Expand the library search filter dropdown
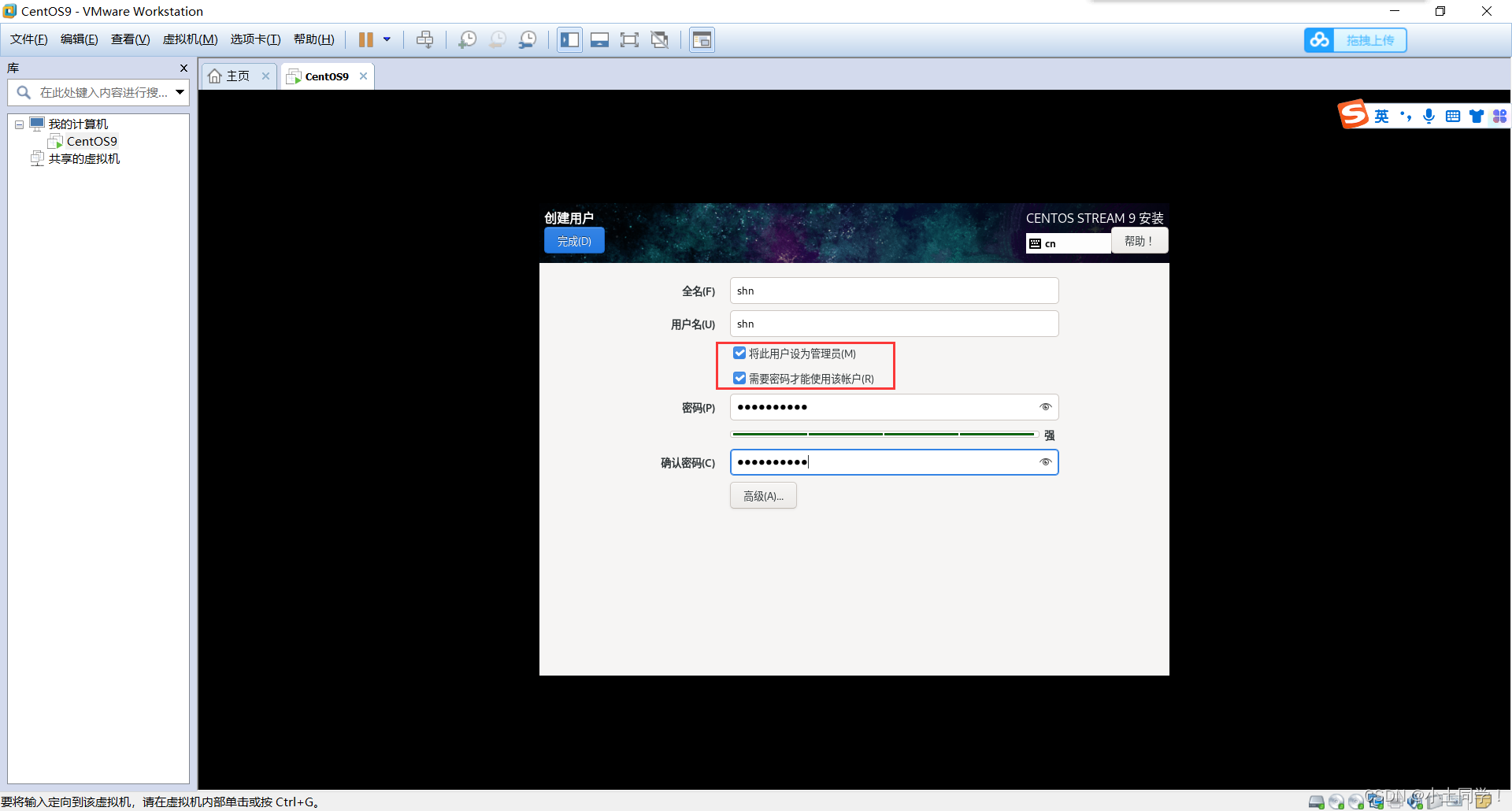Image resolution: width=1512 pixels, height=811 pixels. click(180, 93)
